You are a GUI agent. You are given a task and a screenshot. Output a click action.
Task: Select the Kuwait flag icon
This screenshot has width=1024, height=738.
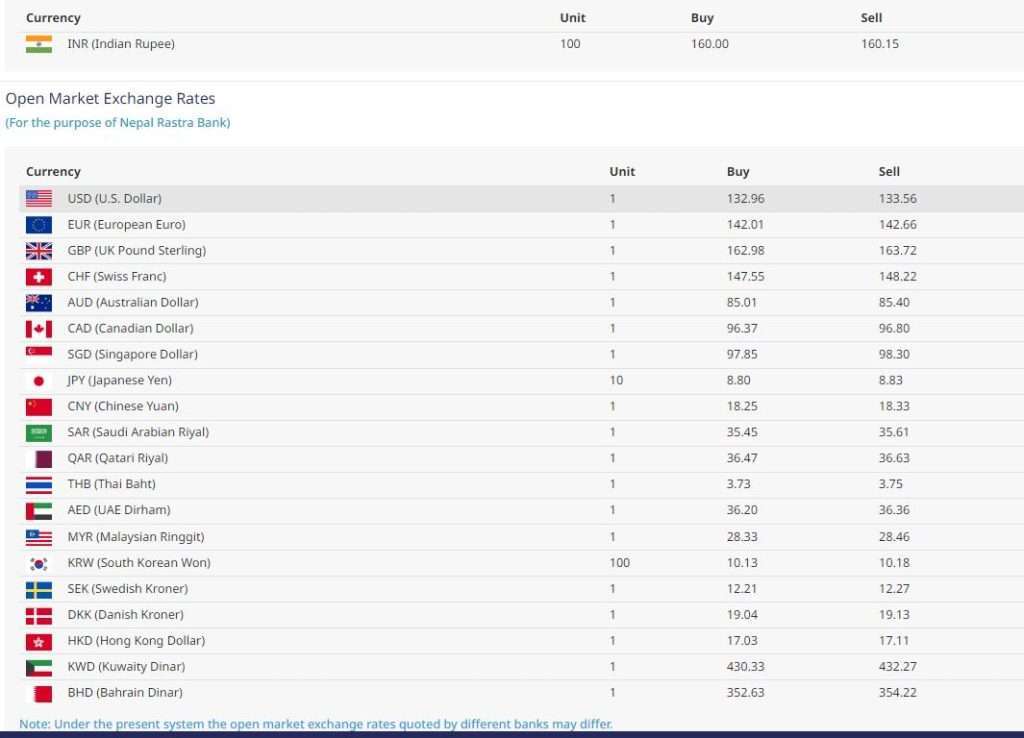39,667
